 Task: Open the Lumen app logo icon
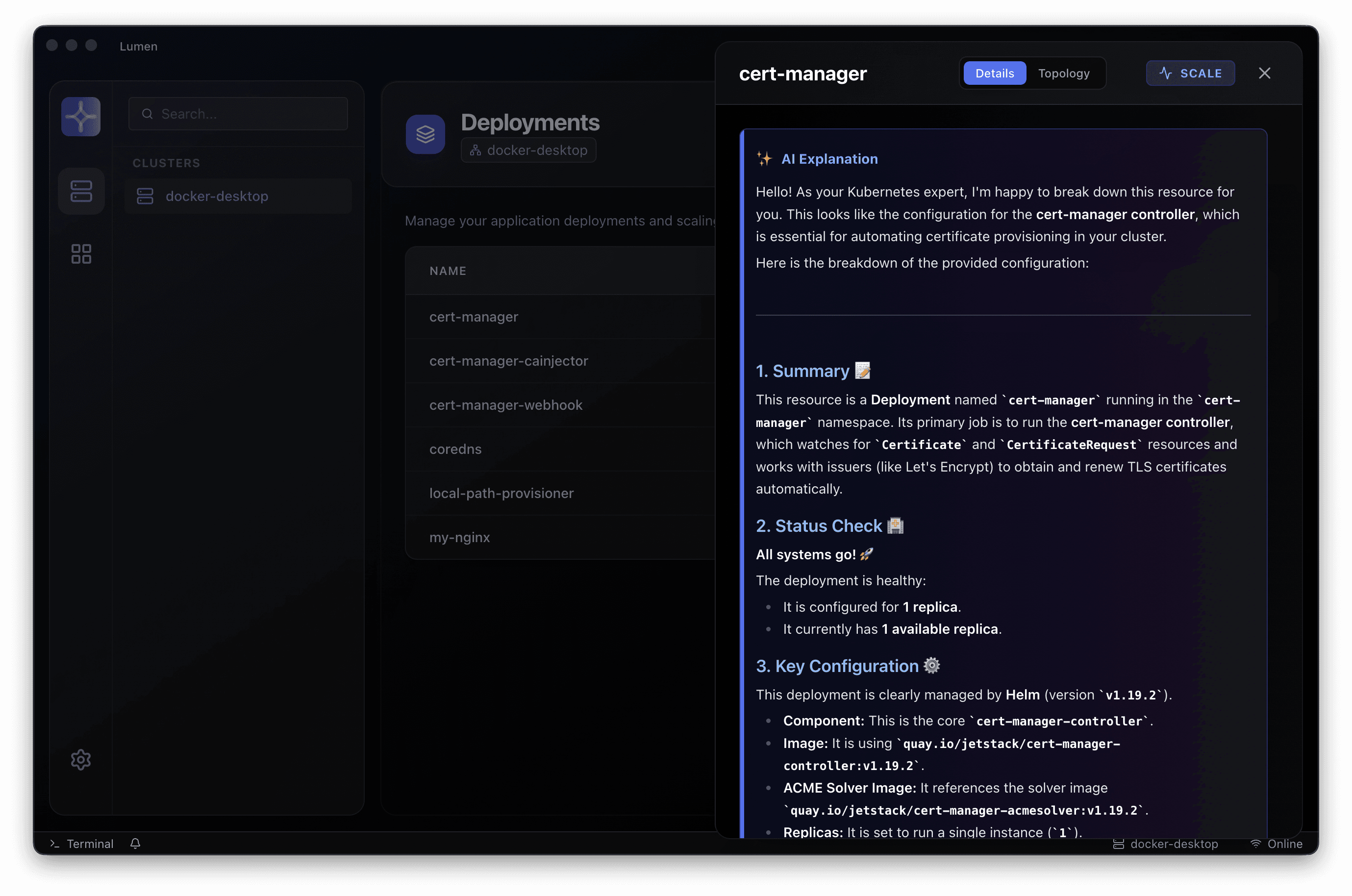coord(80,116)
